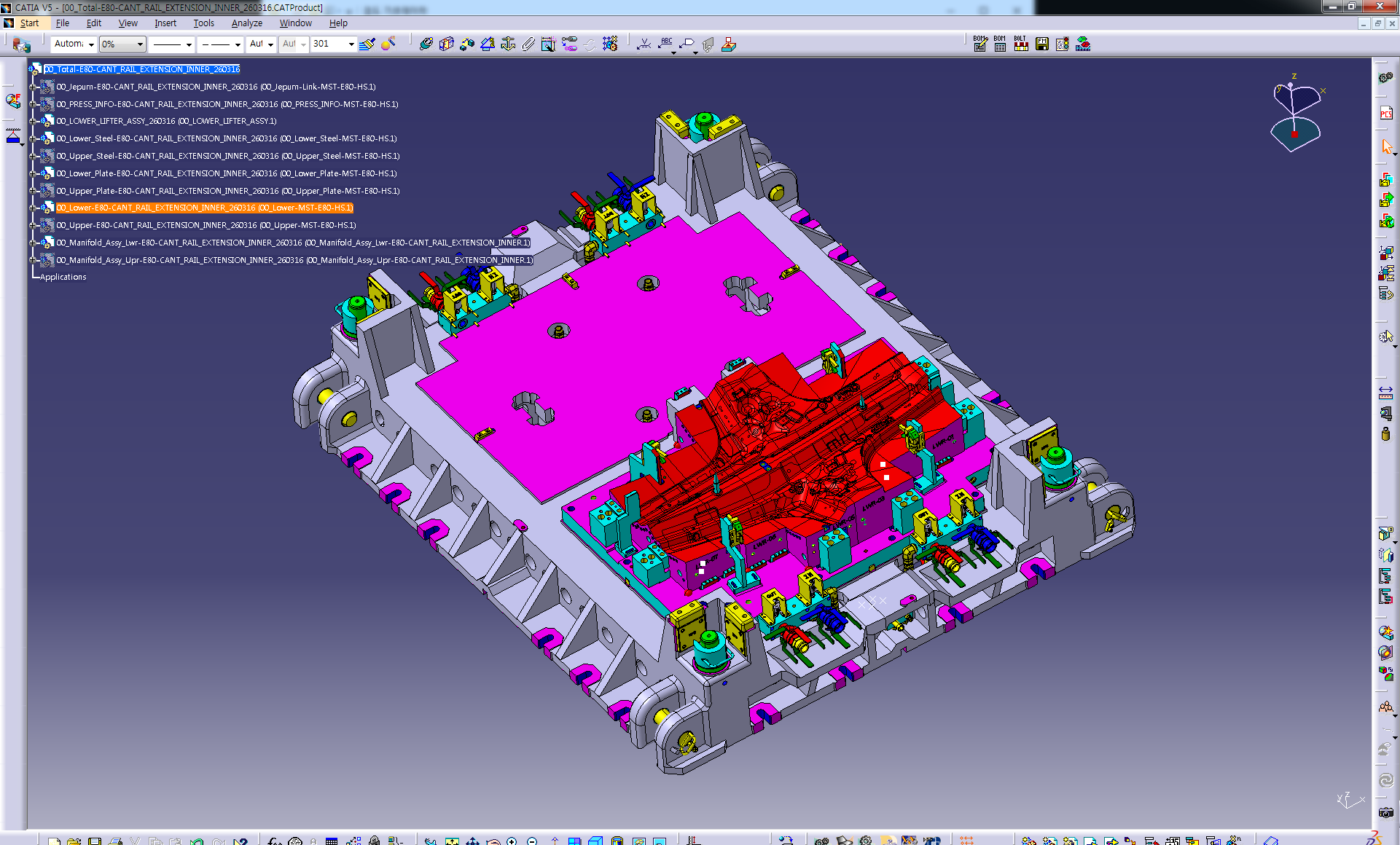The image size is (1400, 845).
Task: Expand the 00_Lower_Steel-E80 tree node
Action: coord(32,138)
